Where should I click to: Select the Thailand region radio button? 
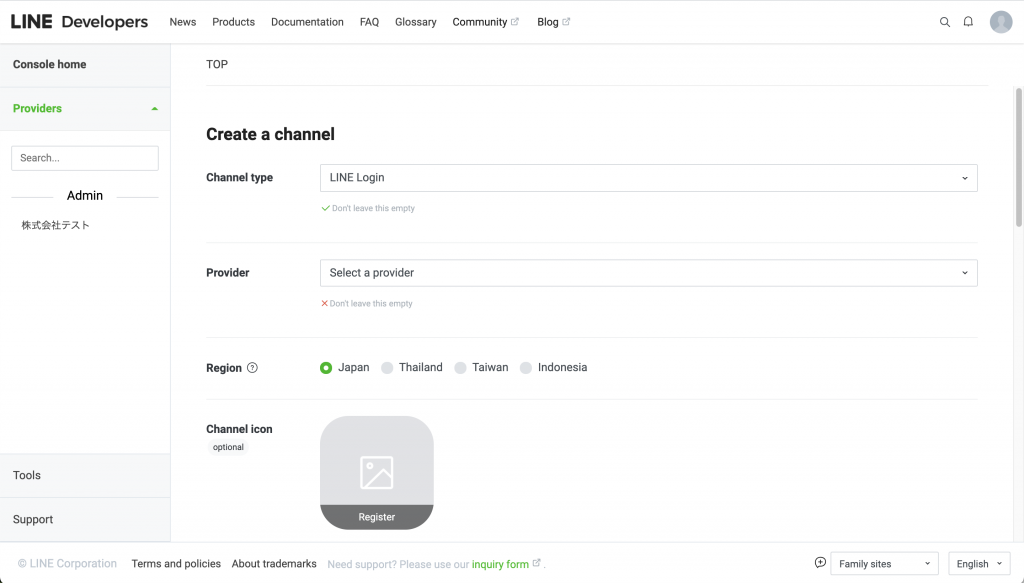(387, 368)
